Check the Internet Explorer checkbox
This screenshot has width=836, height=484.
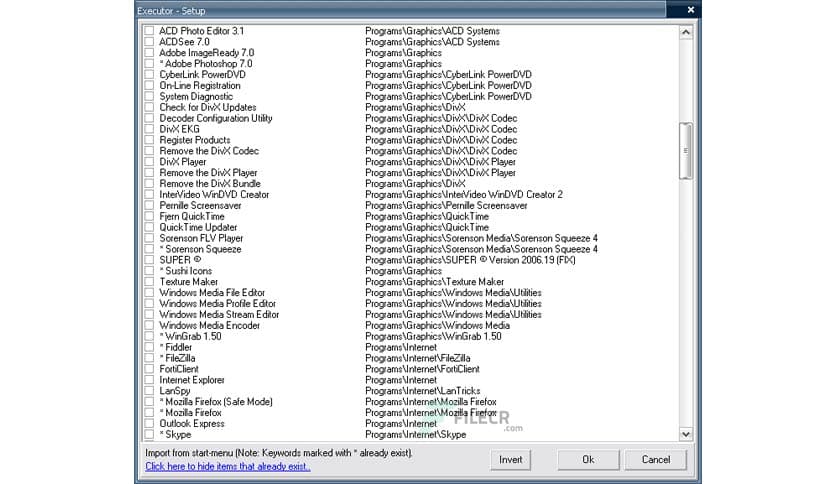[149, 380]
